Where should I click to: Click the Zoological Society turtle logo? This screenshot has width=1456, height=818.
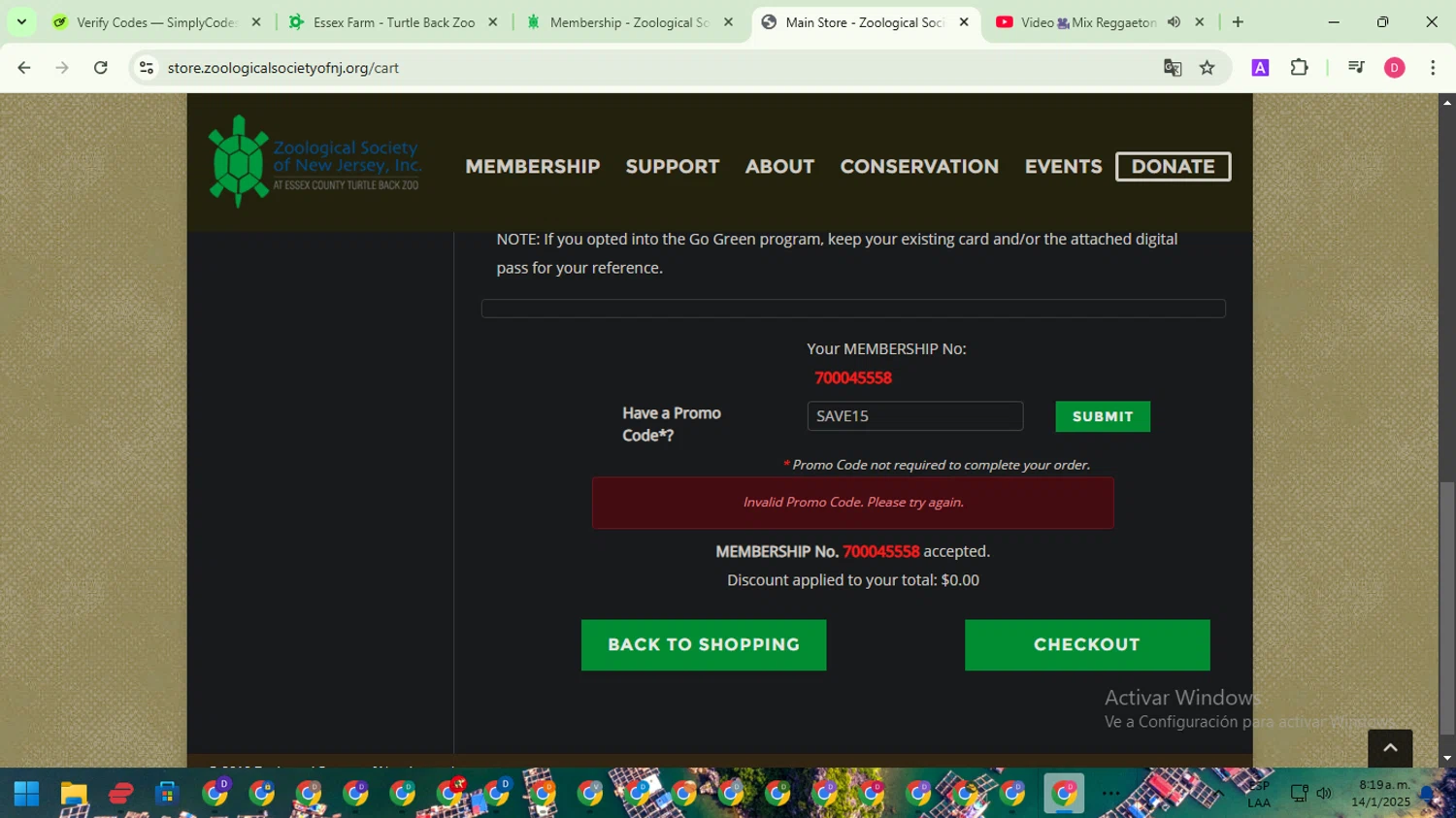point(314,162)
